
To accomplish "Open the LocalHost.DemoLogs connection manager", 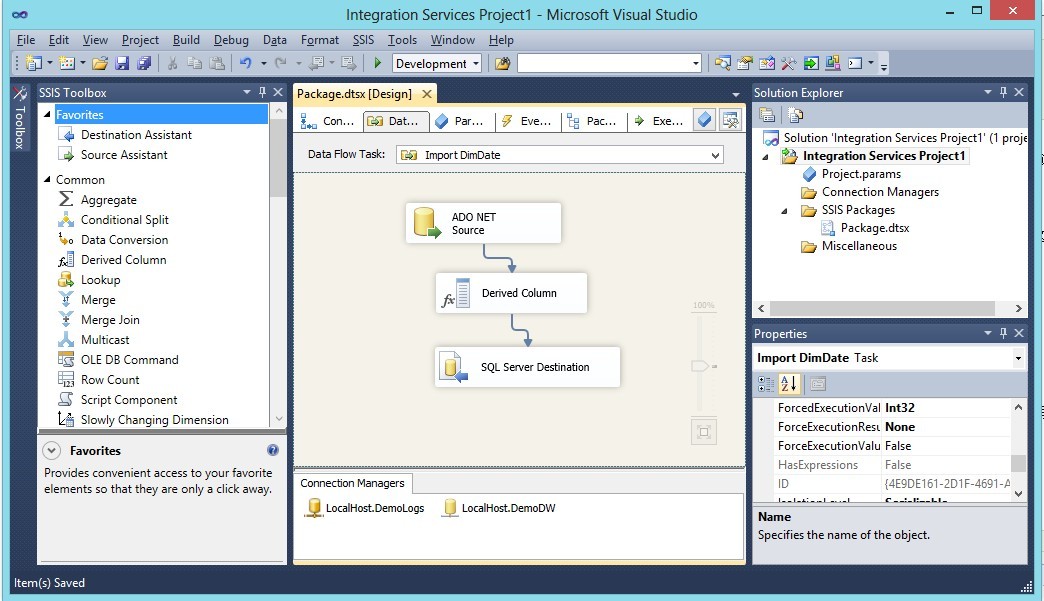I will coord(365,508).
